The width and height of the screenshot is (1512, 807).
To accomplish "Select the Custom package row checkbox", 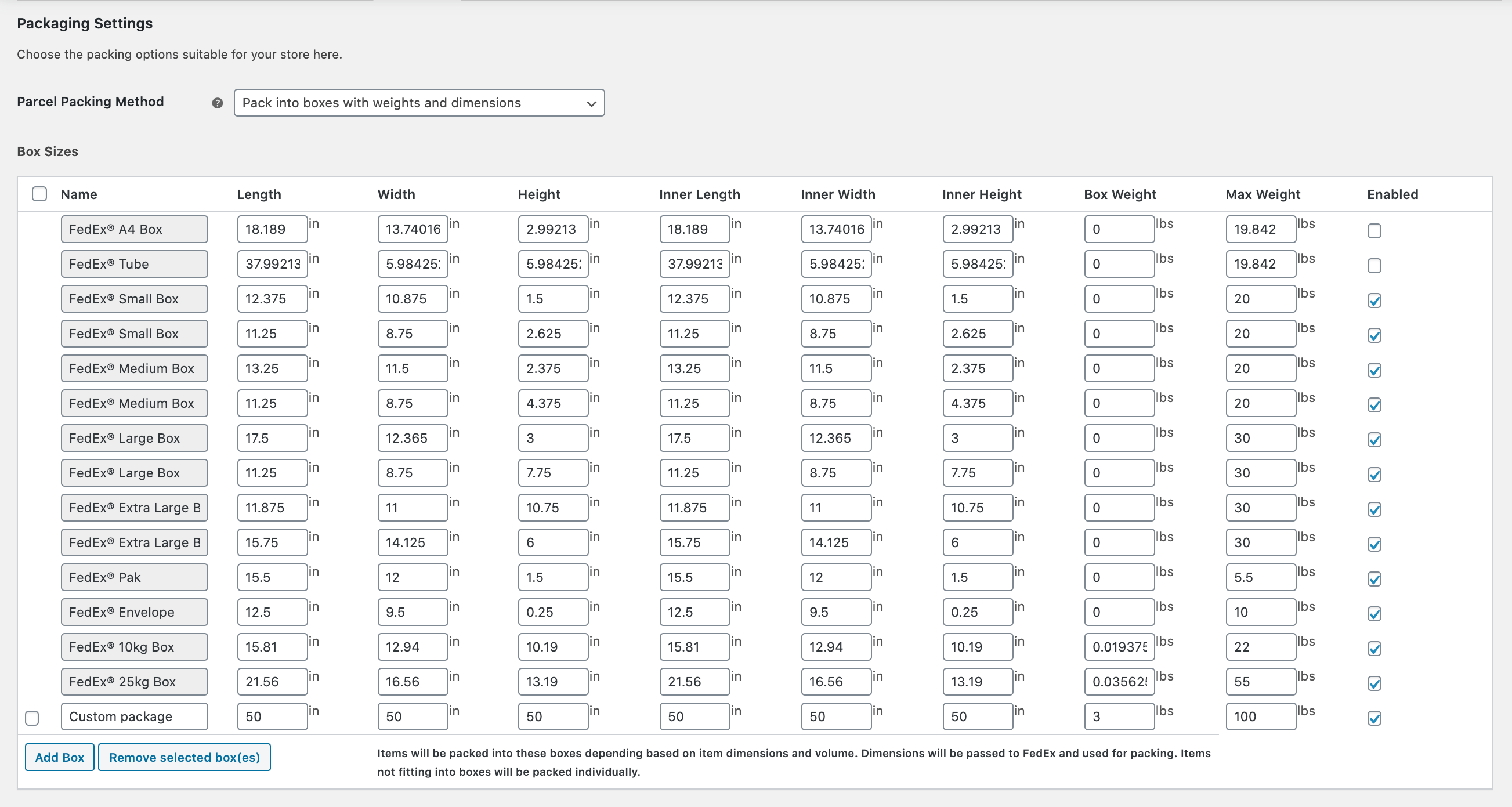I will pos(32,718).
